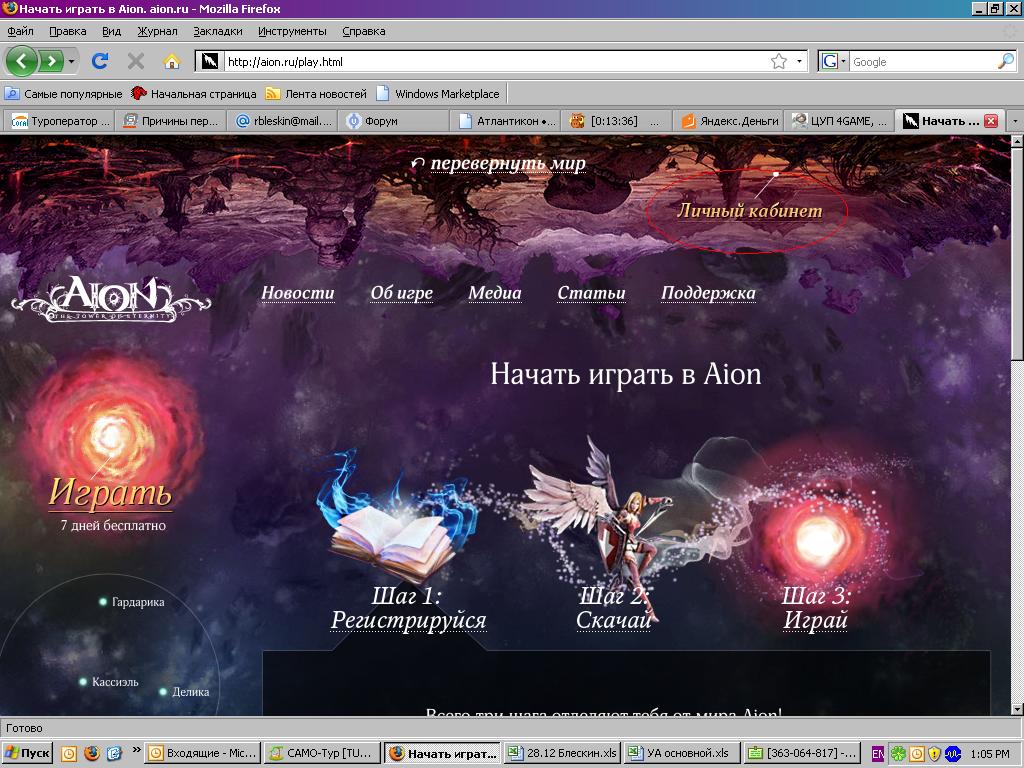Open the Личный кабинет link

pyautogui.click(x=749, y=211)
